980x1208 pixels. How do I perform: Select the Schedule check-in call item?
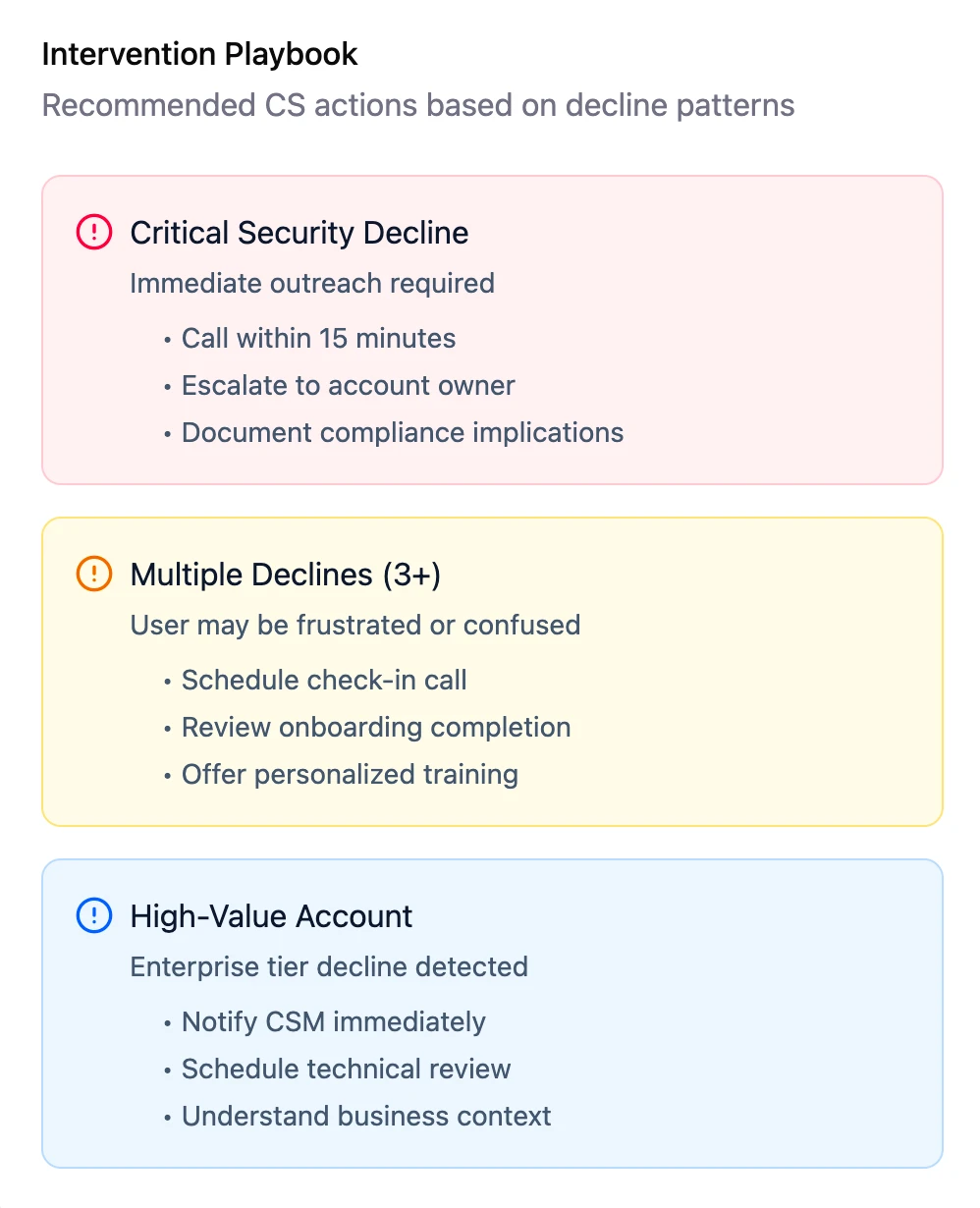324,681
